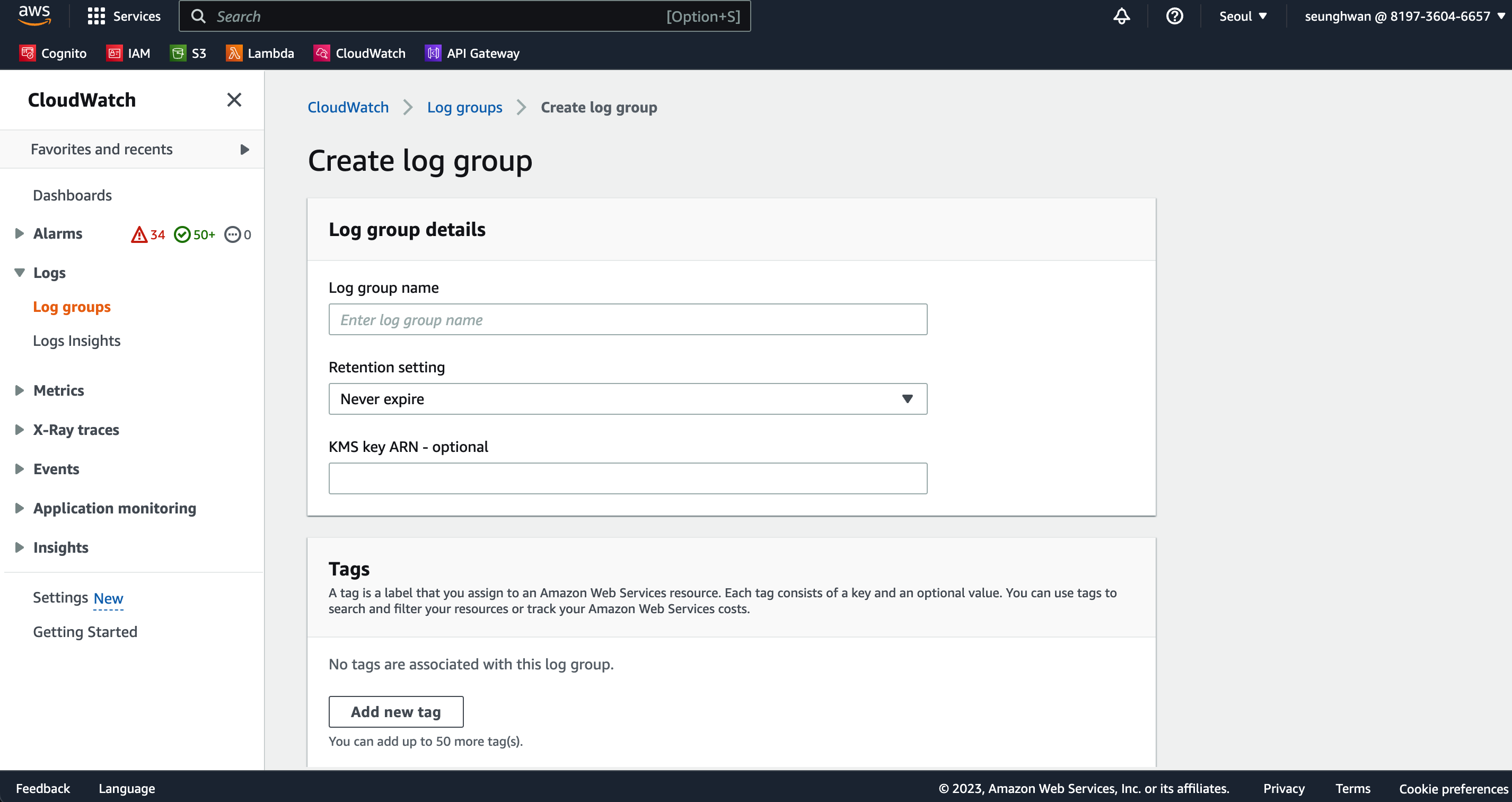Image resolution: width=1512 pixels, height=802 pixels.
Task: Go to Logs Insights
Action: pyautogui.click(x=76, y=341)
